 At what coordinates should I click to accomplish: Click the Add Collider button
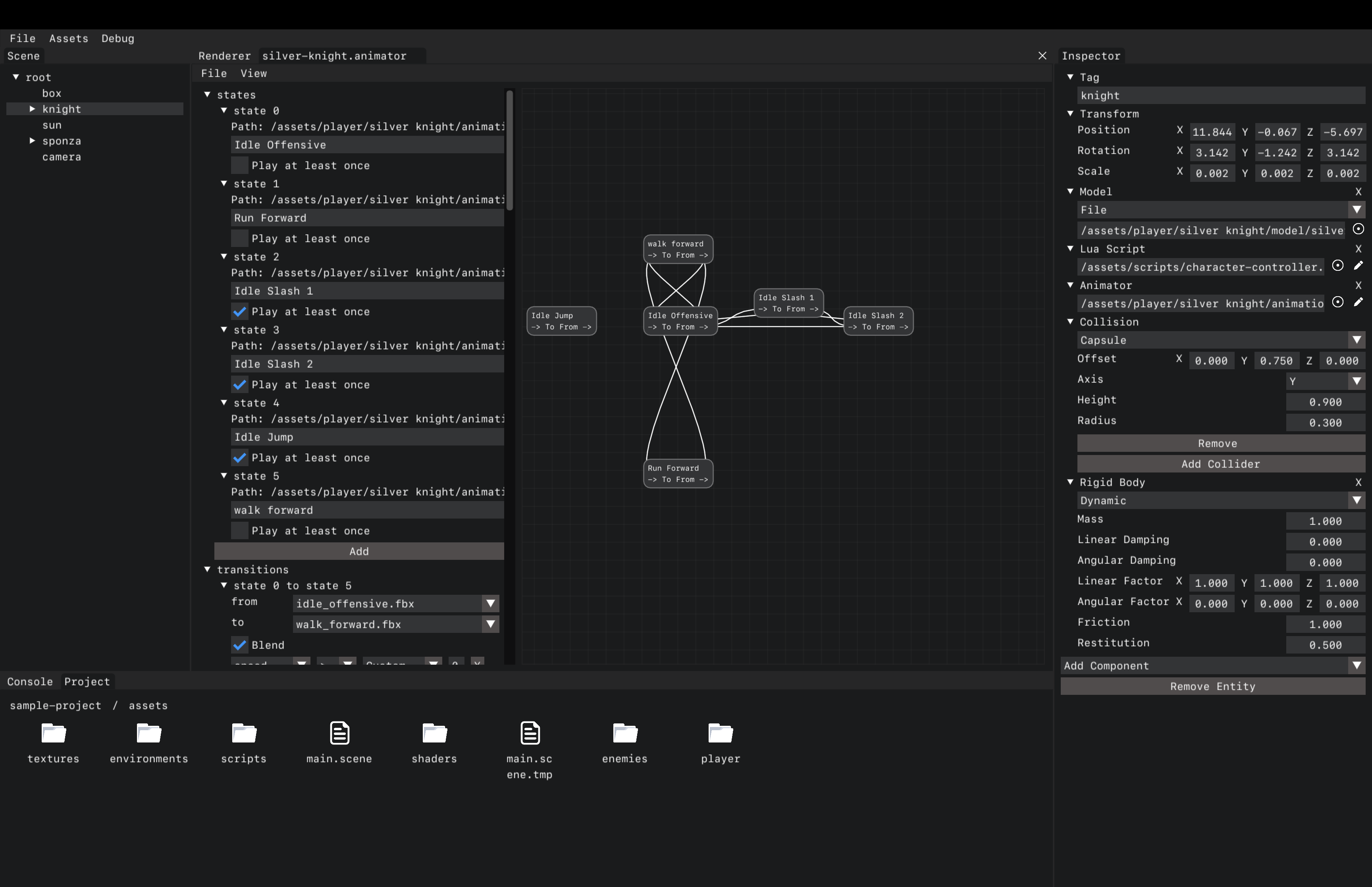pyautogui.click(x=1221, y=464)
